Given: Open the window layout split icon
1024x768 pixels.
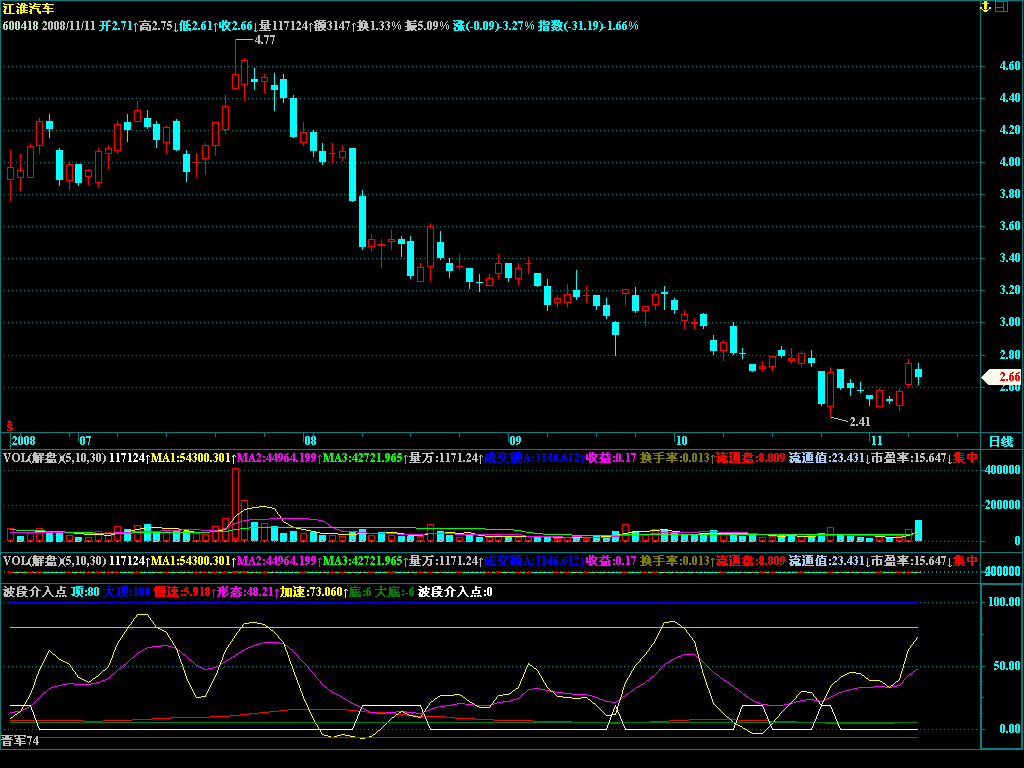Looking at the screenshot, I should coord(1001,7).
